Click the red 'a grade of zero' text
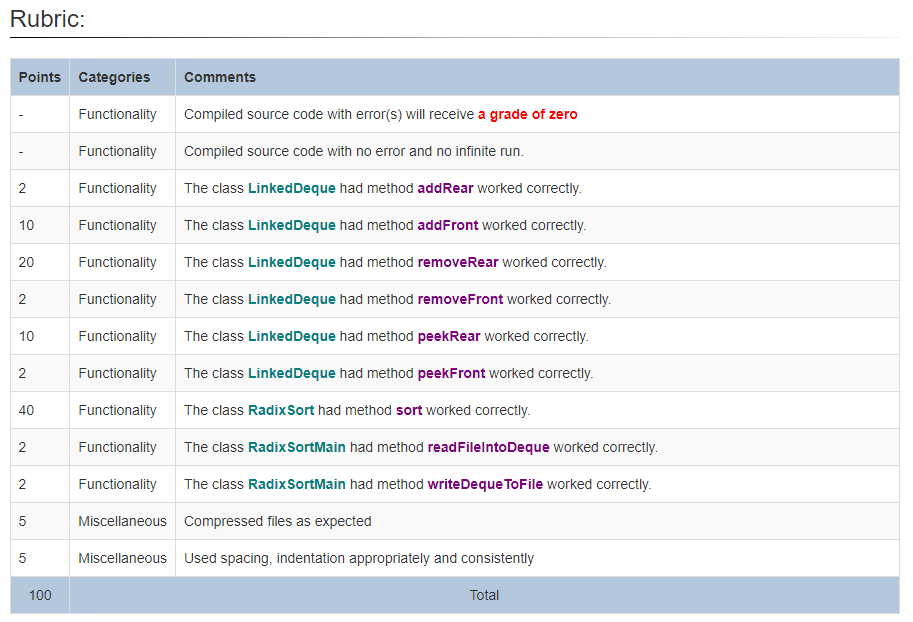The height and width of the screenshot is (622, 913). tap(528, 114)
